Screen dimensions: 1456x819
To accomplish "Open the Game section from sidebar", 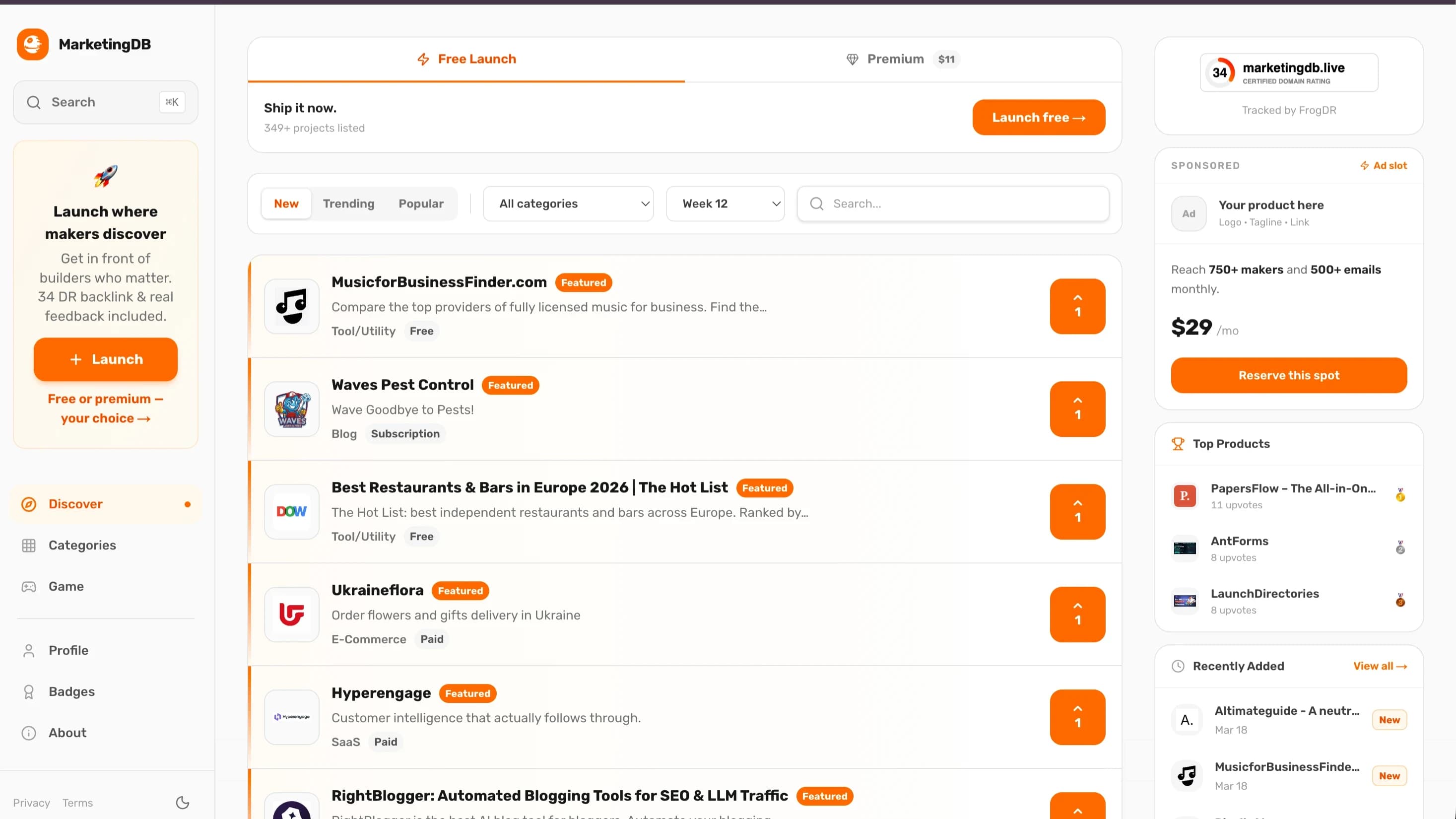I will pos(66,586).
